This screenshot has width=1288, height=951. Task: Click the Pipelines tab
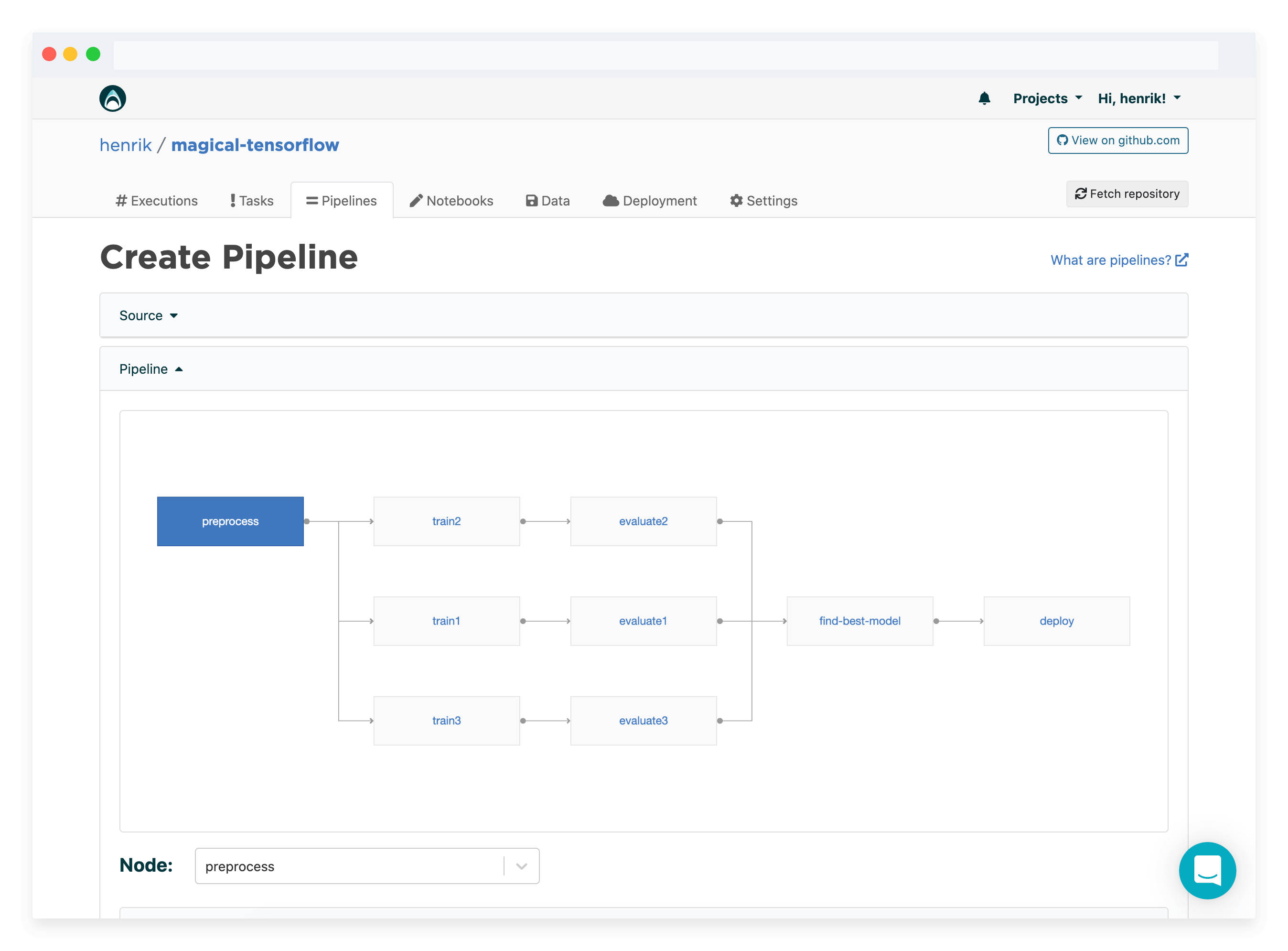pyautogui.click(x=341, y=200)
